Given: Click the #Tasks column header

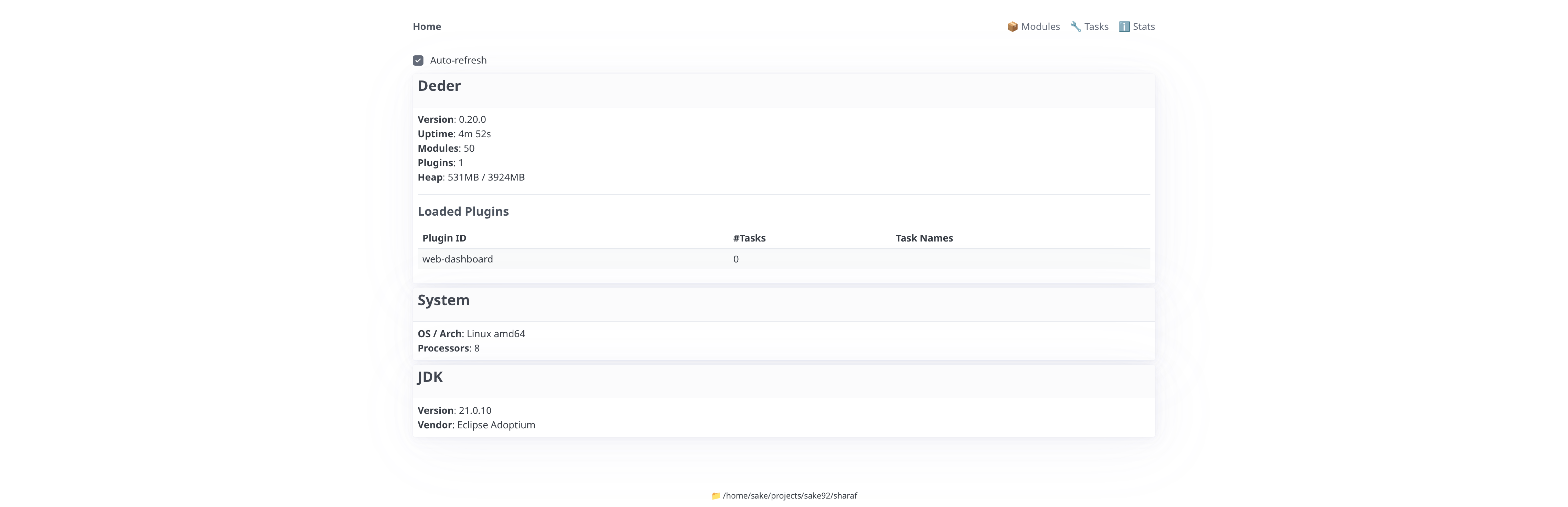Looking at the screenshot, I should click(749, 238).
